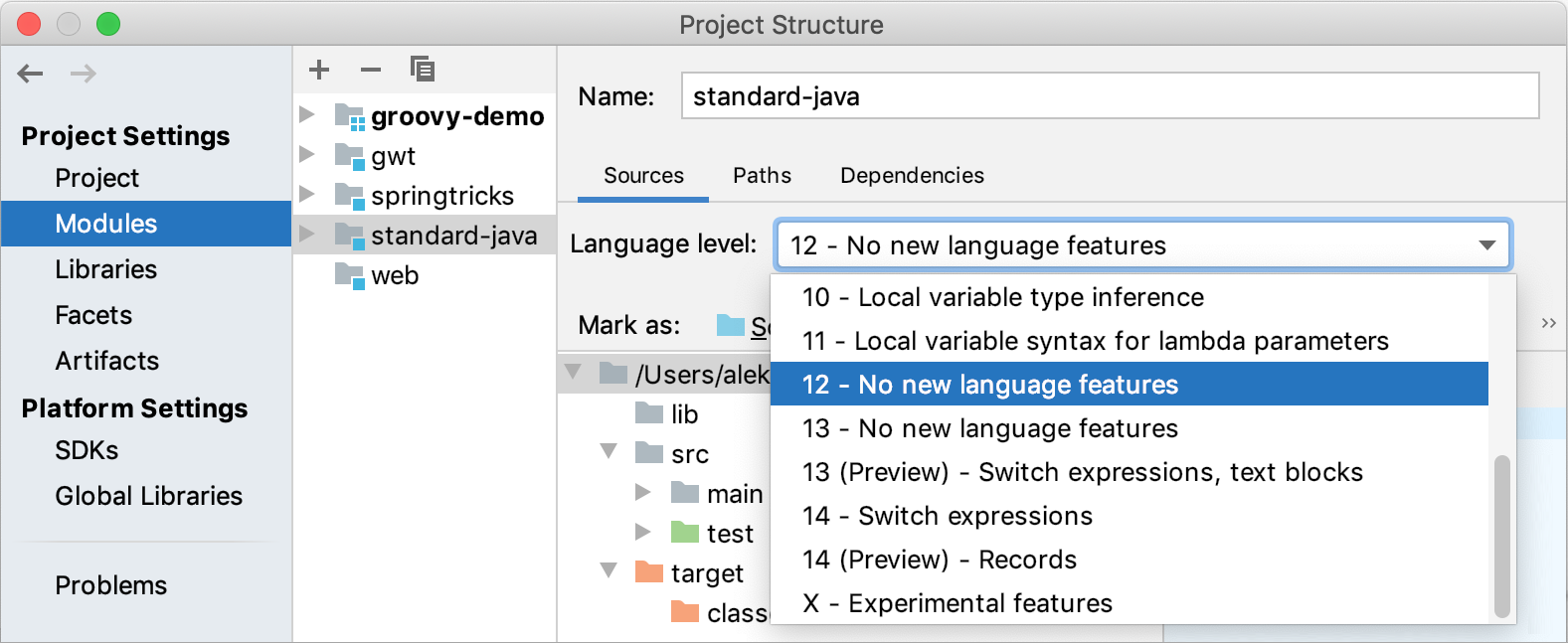
Task: Expand the gwt module node
Action: click(307, 154)
